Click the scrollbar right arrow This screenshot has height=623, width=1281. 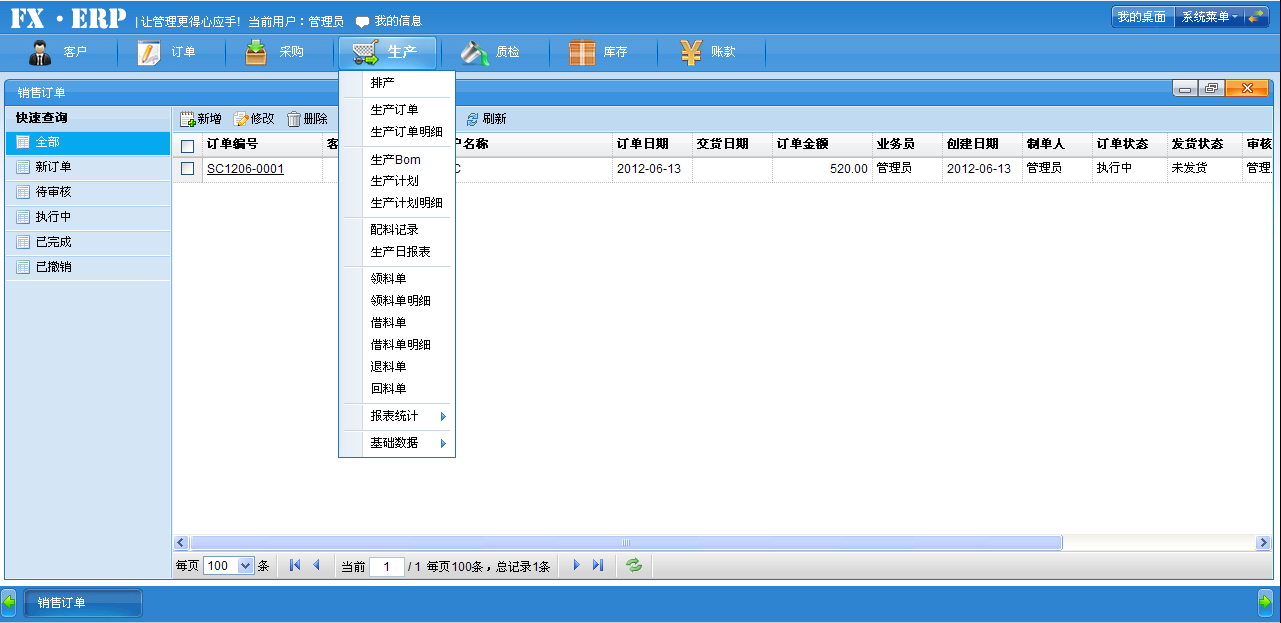1264,543
